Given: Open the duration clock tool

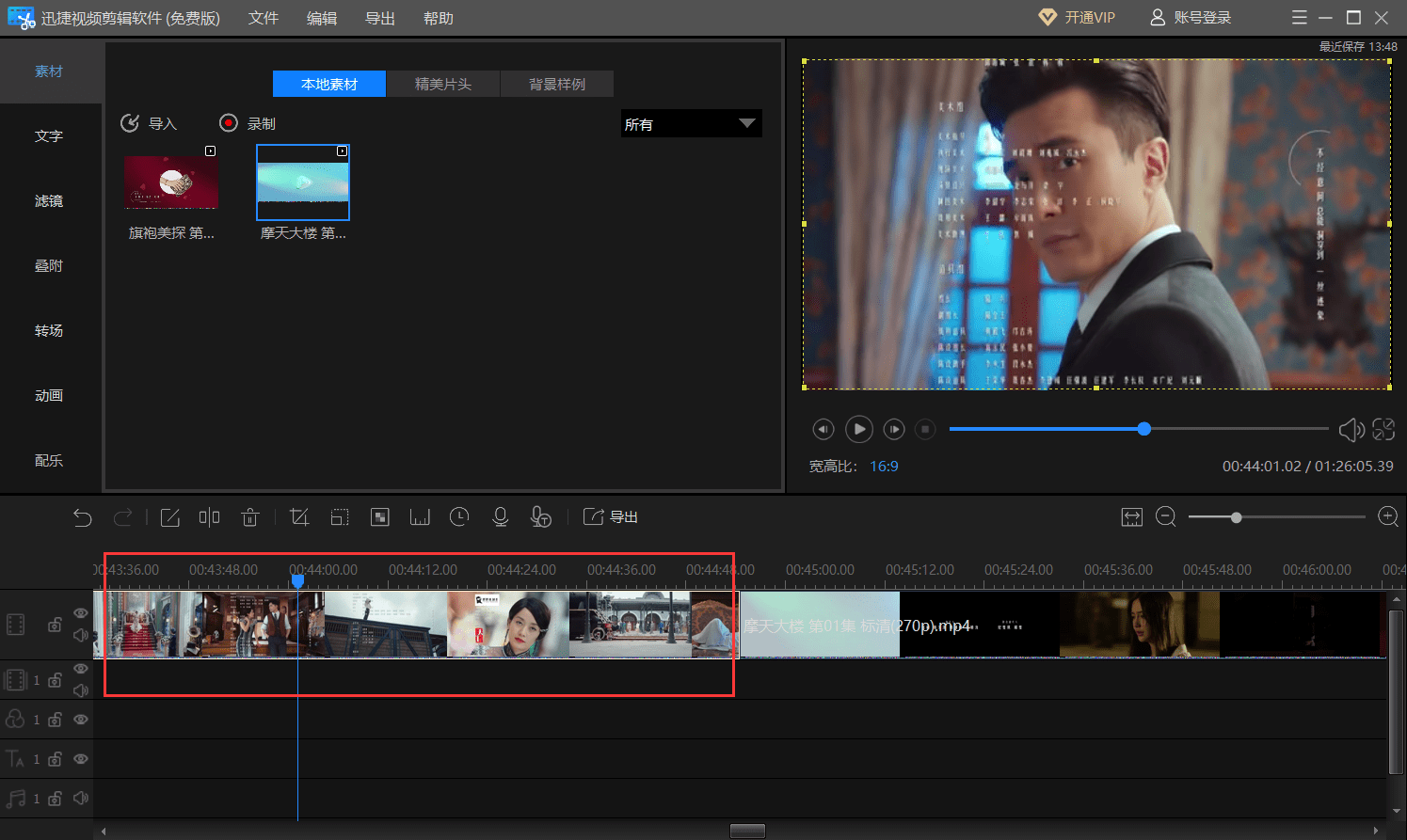Looking at the screenshot, I should pos(459,517).
